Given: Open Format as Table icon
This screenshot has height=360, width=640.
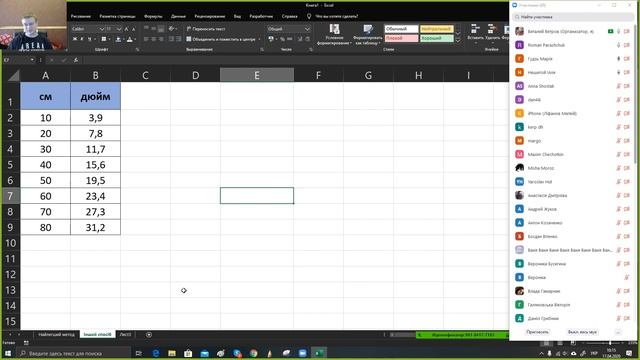Looking at the screenshot, I should (x=368, y=29).
